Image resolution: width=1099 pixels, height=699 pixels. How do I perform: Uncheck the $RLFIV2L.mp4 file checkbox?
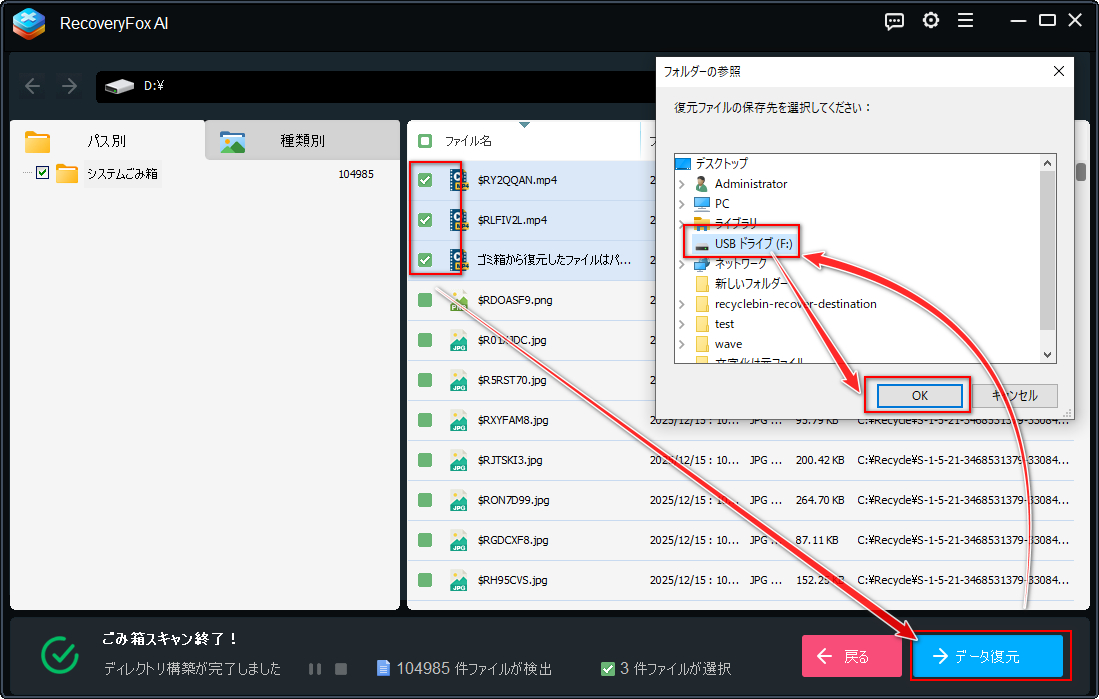coord(425,220)
